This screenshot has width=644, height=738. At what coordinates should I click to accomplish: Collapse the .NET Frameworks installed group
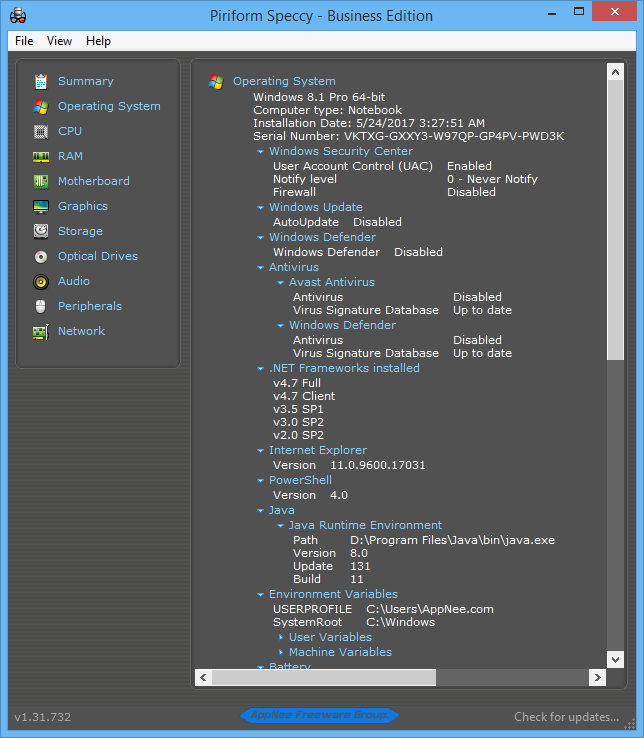(260, 369)
